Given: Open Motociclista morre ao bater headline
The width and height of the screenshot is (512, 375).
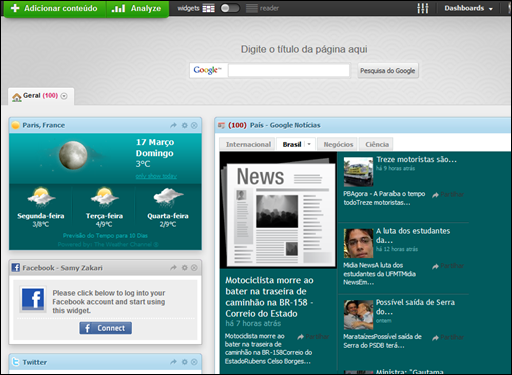Looking at the screenshot, I should [x=269, y=297].
